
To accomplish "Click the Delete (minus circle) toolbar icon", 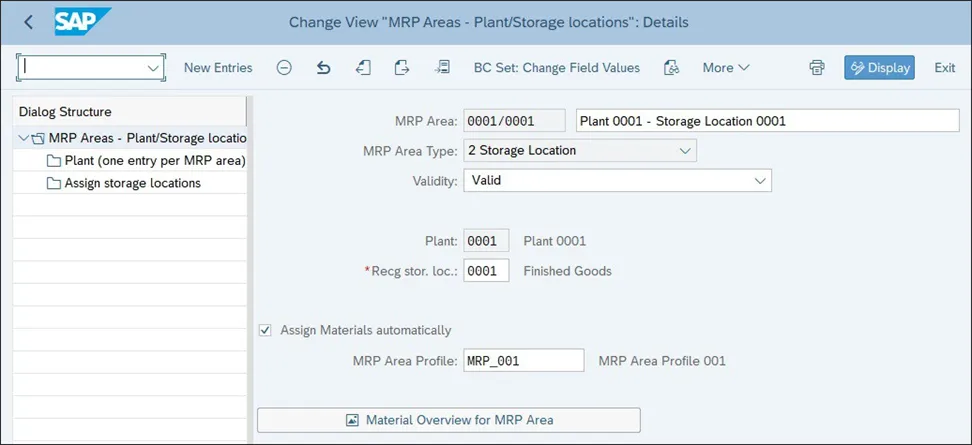I will 284,68.
